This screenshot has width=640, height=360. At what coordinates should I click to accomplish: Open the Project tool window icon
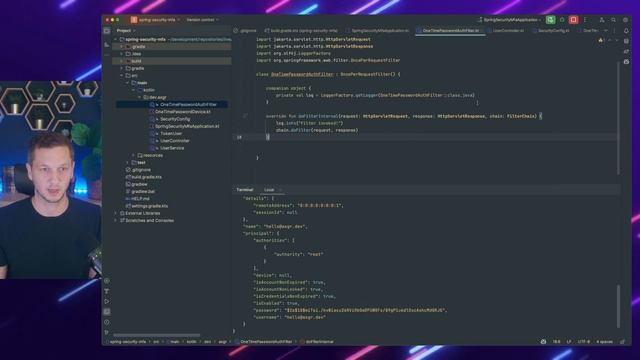pos(107,31)
